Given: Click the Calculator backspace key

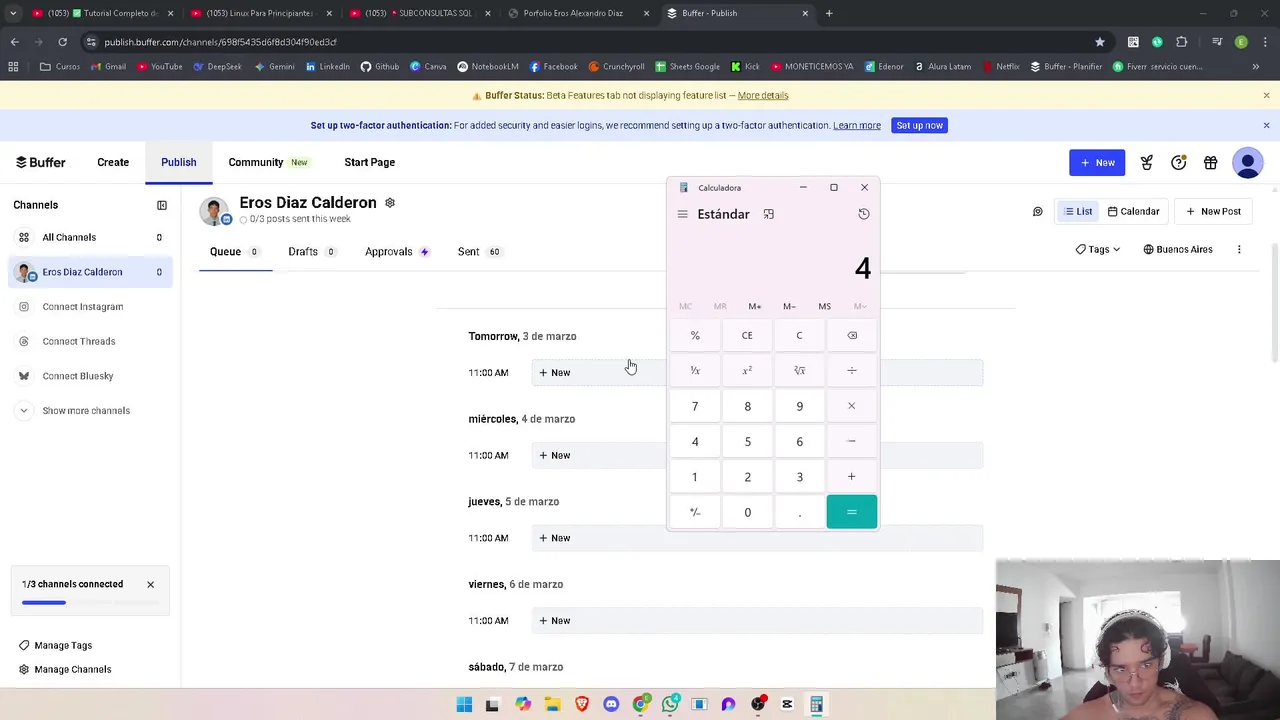Looking at the screenshot, I should point(852,335).
